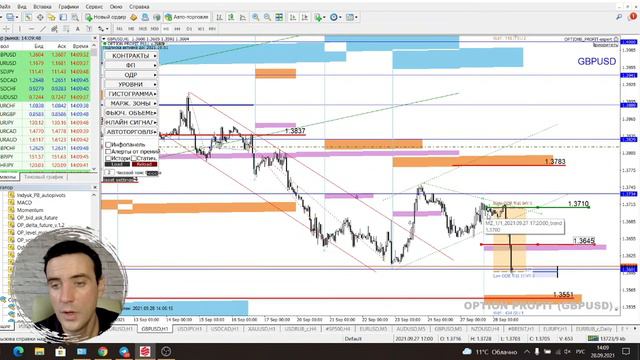Click the 1.2648 bid price cell

click(x=36, y=80)
